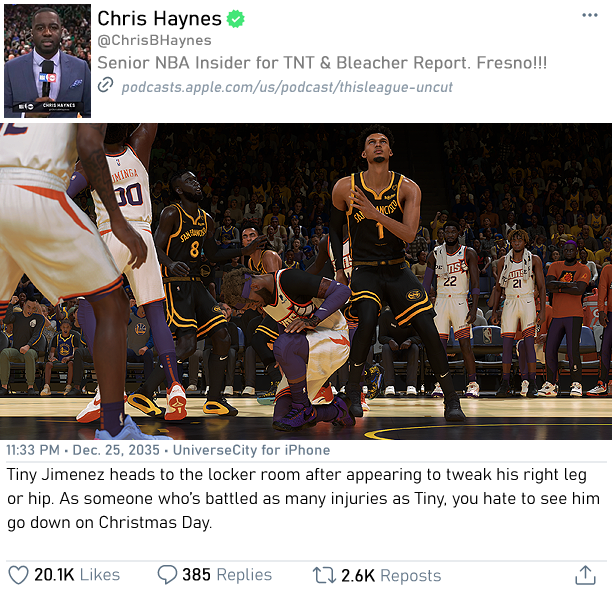Share the post via upload icon
612x590 pixels.
click(x=584, y=575)
